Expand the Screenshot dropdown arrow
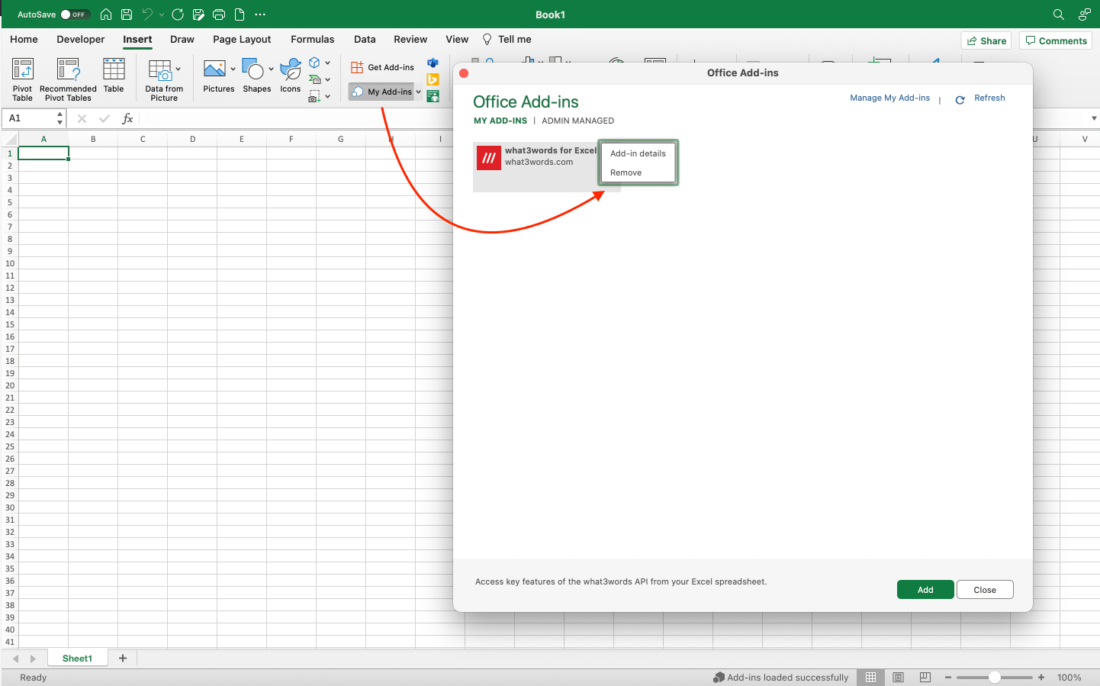1100x686 pixels. click(x=328, y=96)
